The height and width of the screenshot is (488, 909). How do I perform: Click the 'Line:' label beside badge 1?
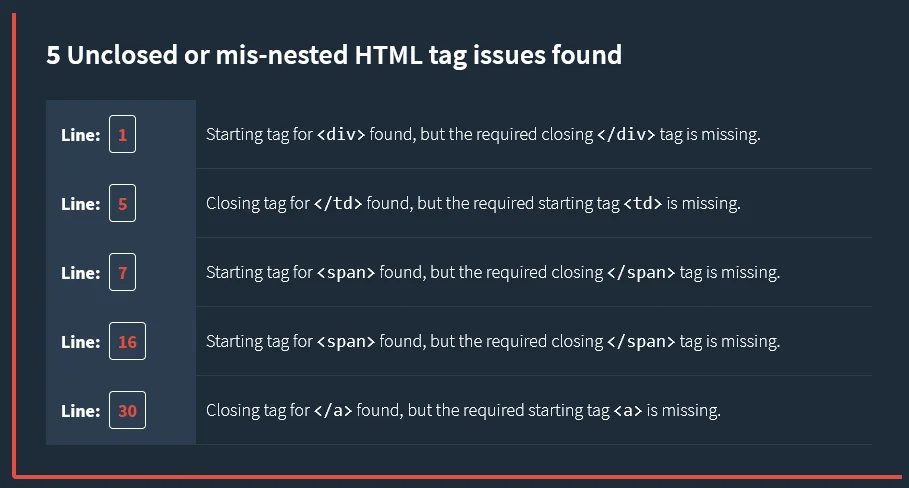80,135
